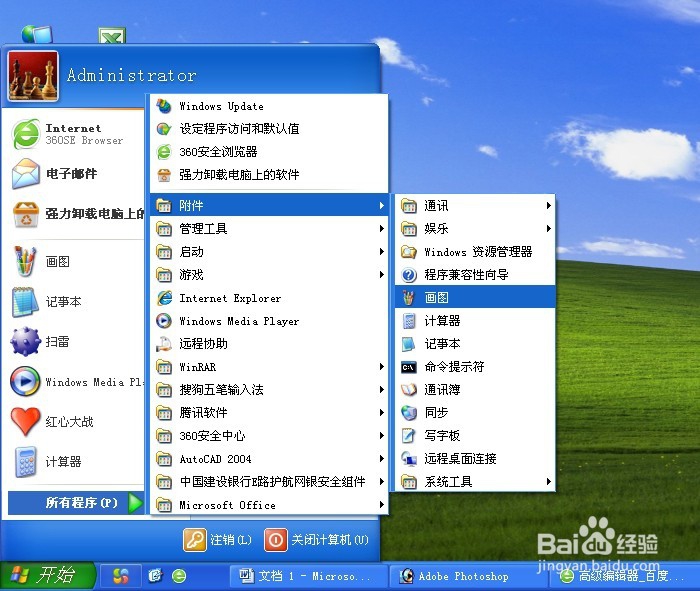The image size is (700, 591).
Task: Click the Internet Explorer icon
Action: click(x=164, y=298)
